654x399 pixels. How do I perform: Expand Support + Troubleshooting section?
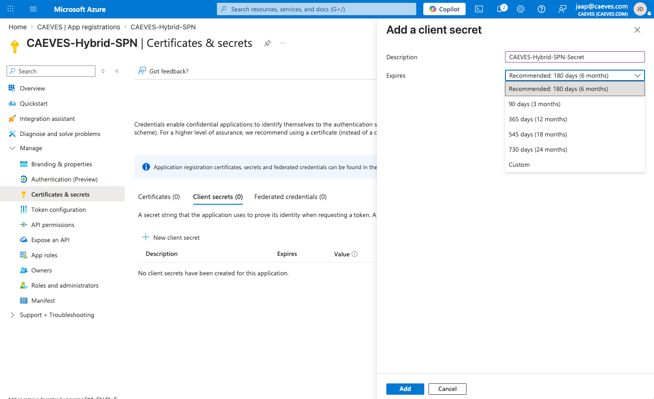point(12,315)
